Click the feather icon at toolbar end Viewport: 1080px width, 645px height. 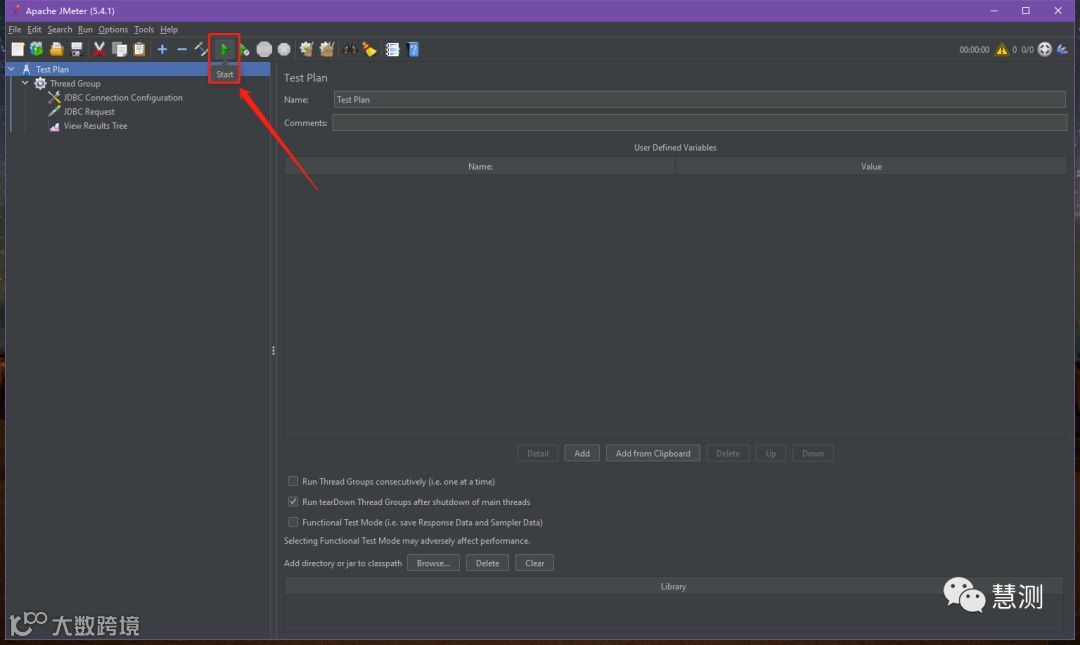(1063, 49)
